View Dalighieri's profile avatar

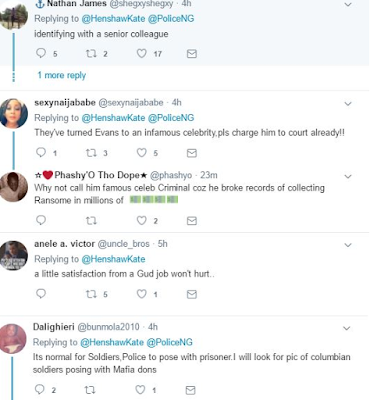tap(13, 338)
